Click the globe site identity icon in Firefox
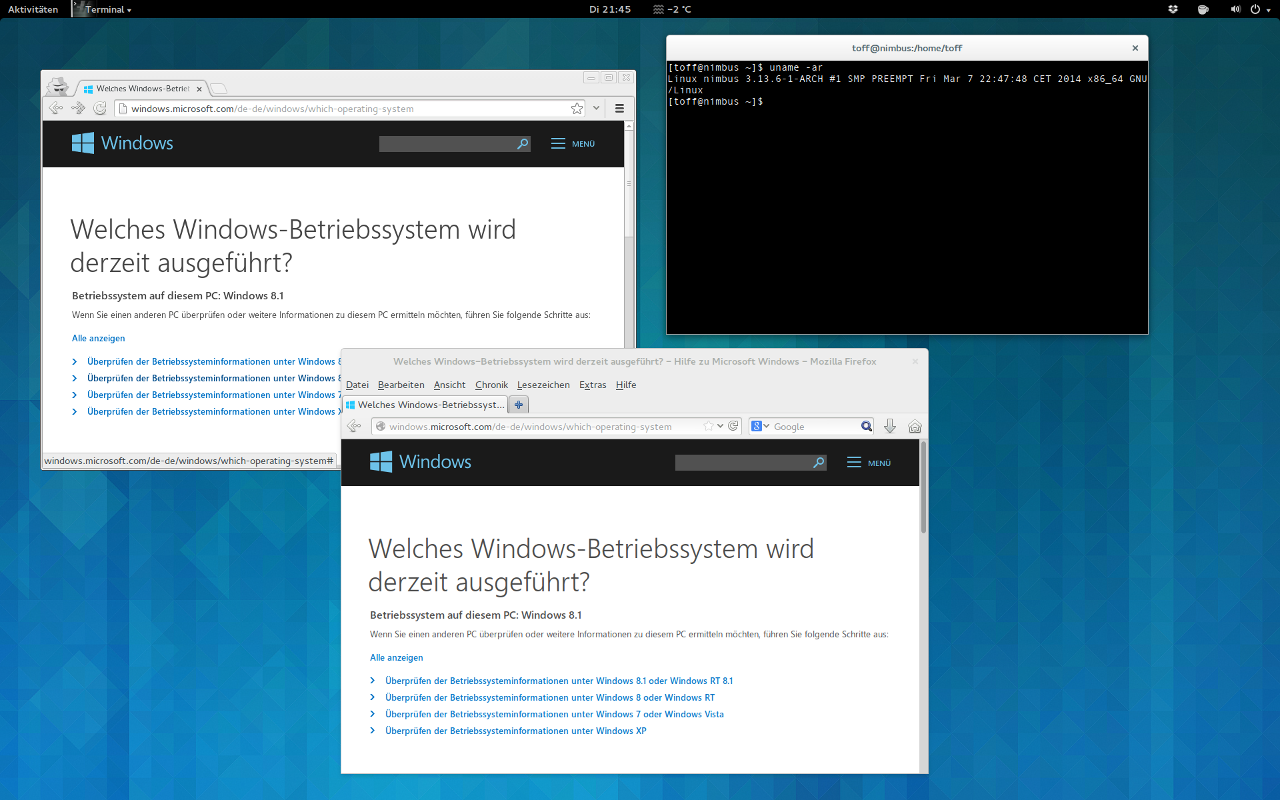The height and width of the screenshot is (800, 1280). click(x=381, y=427)
